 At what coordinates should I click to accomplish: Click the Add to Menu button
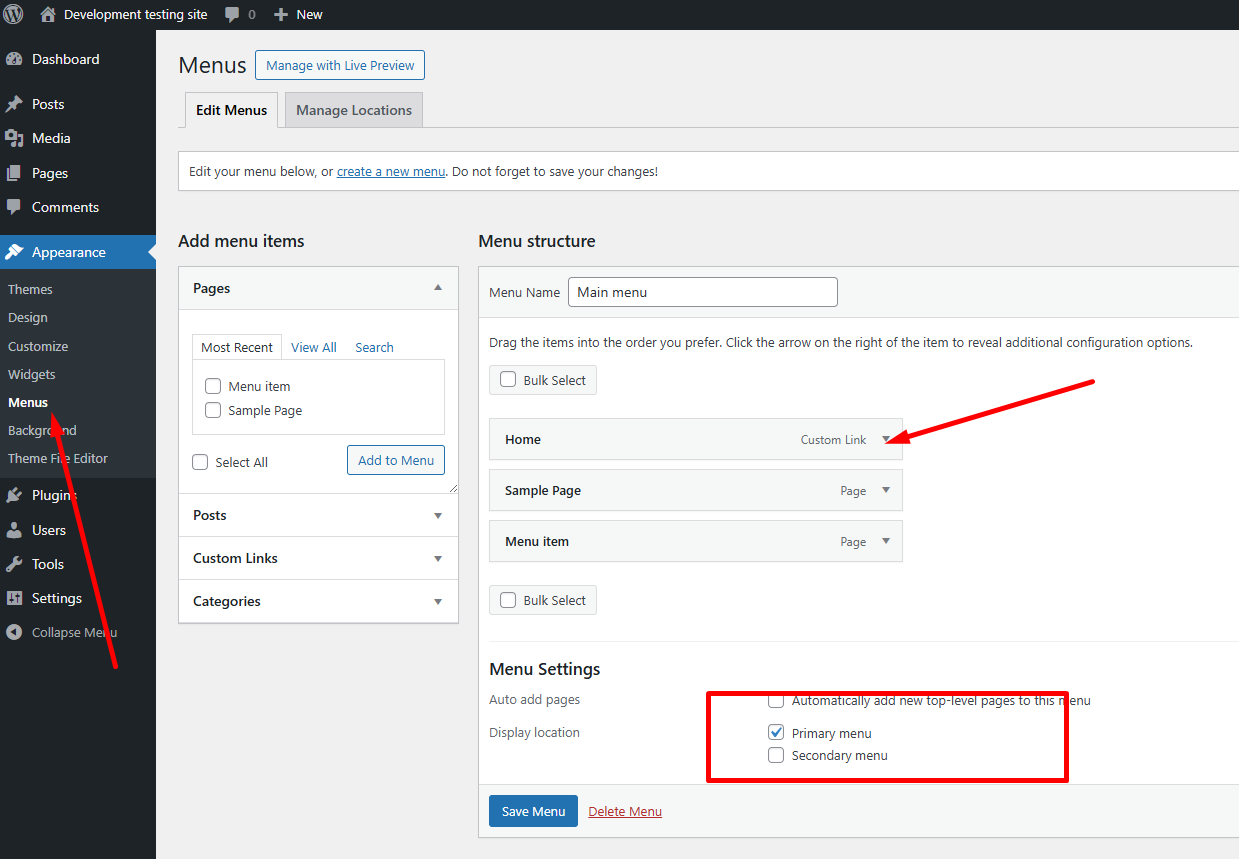[396, 460]
